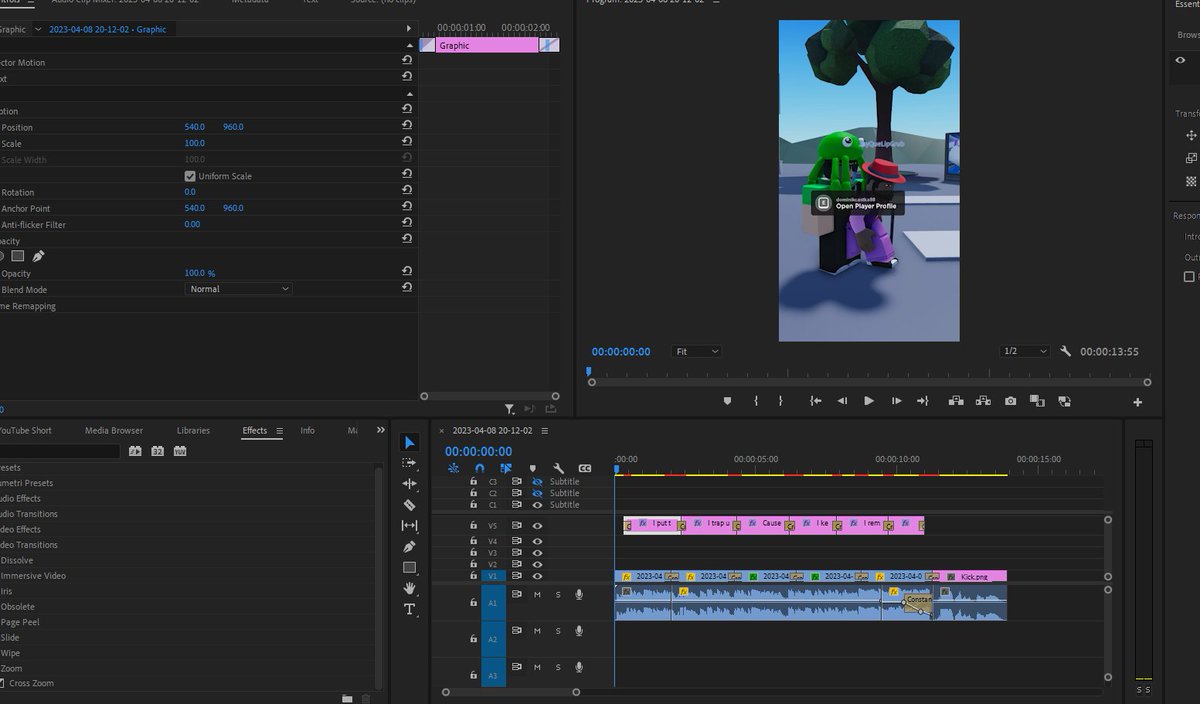Select the Pen tool in the timeline toolbar

(410, 547)
